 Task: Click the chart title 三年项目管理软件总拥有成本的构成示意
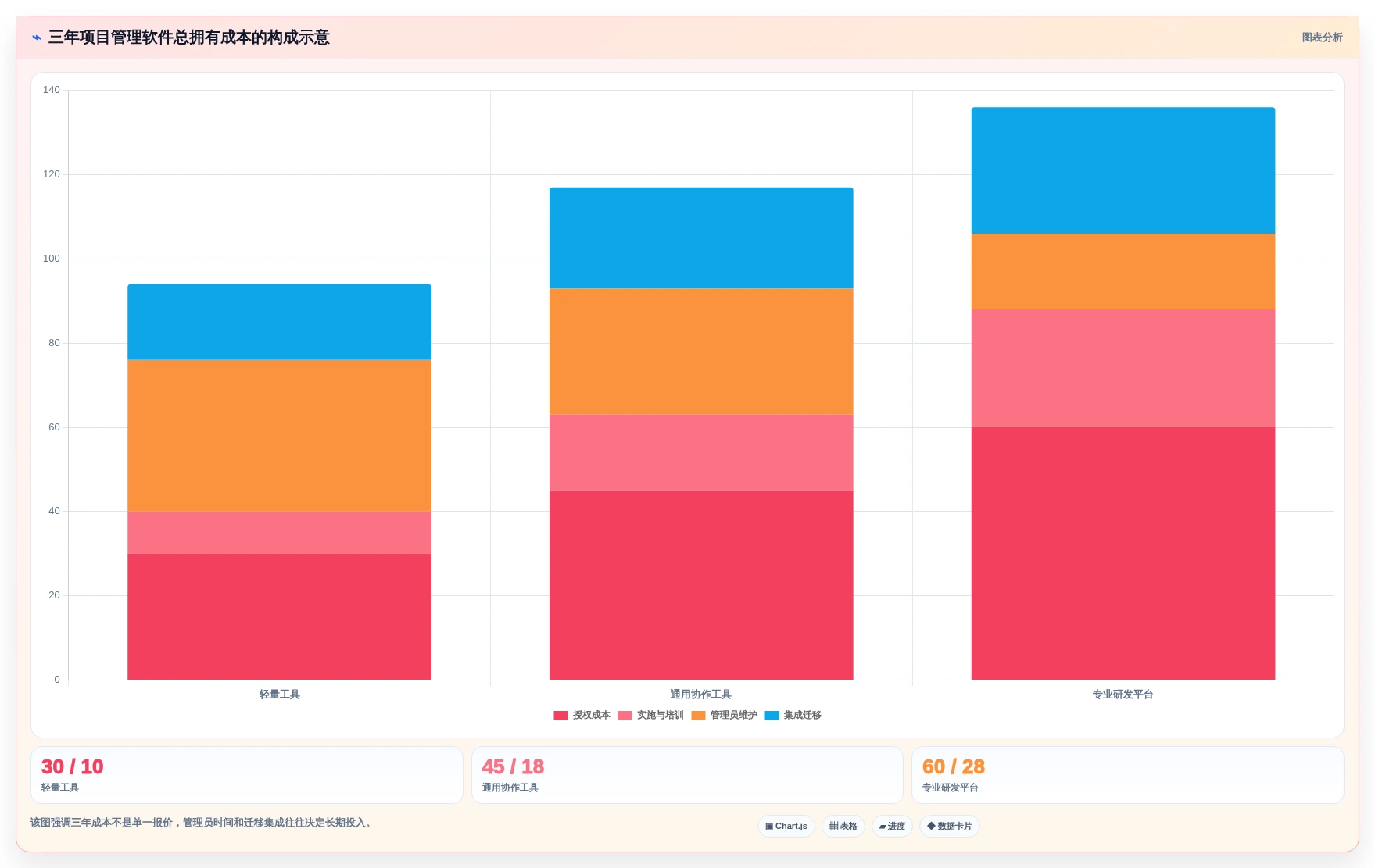coord(189,38)
